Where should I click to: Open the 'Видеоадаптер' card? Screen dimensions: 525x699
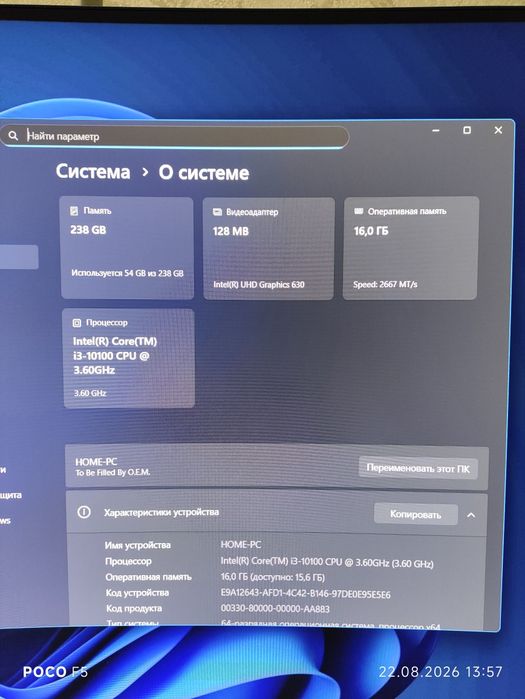pyautogui.click(x=268, y=249)
